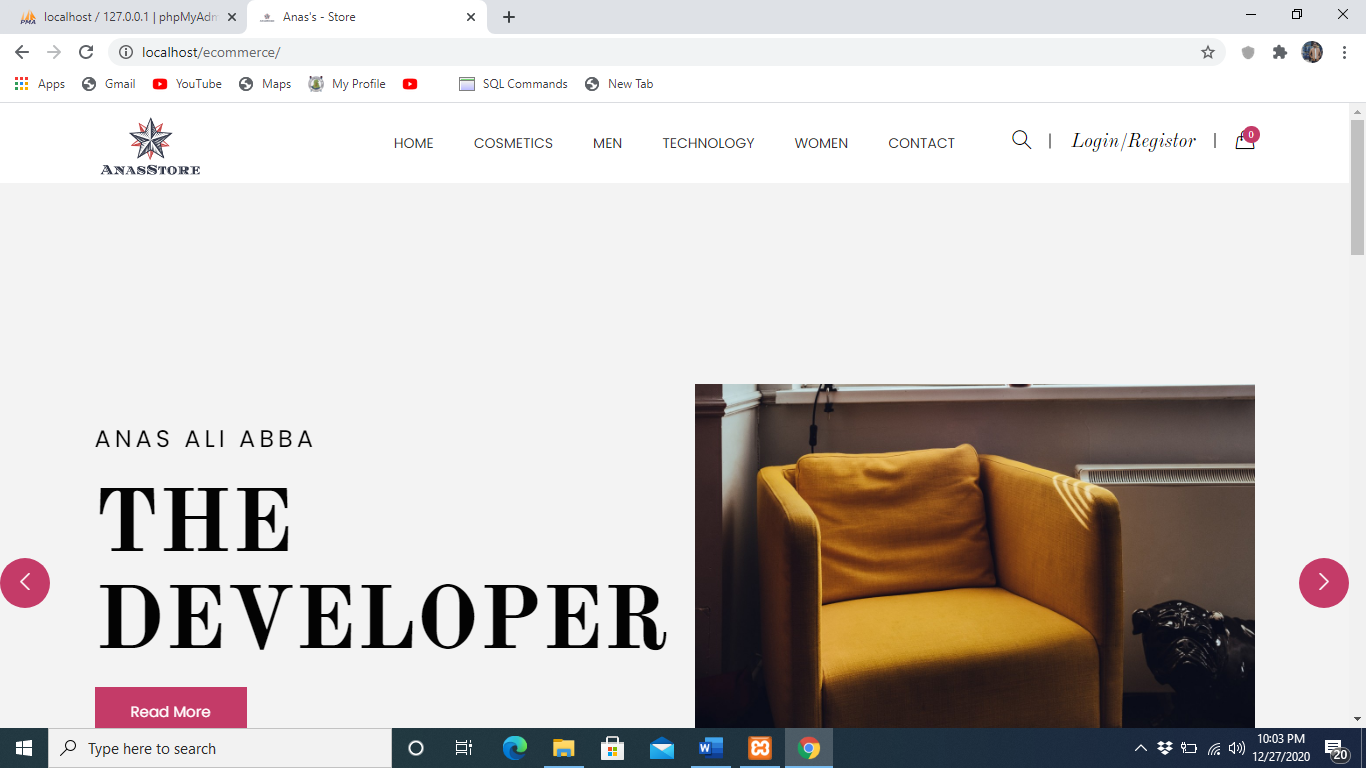The height and width of the screenshot is (768, 1366).
Task: Open the Chrome extensions puzzle icon
Action: pos(1280,52)
